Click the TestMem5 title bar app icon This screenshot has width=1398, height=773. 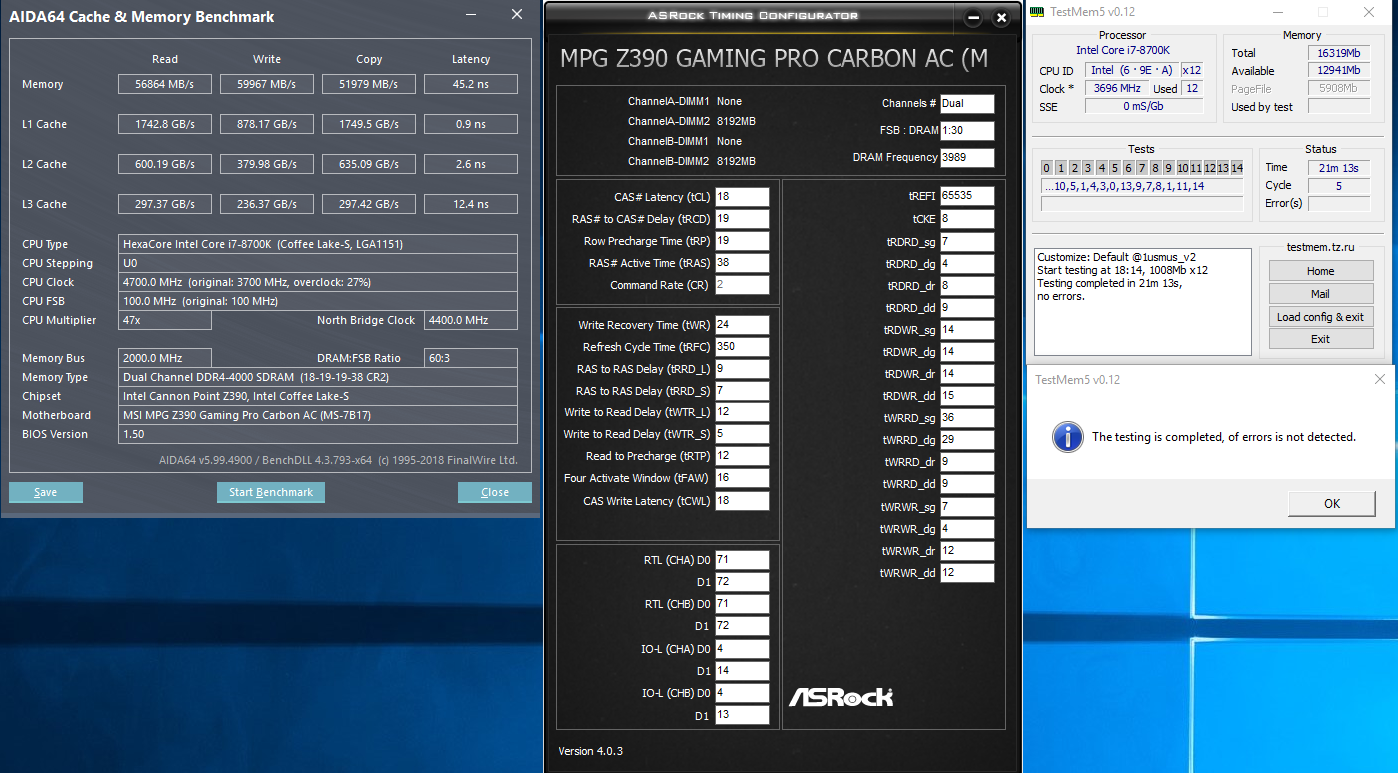coord(1039,12)
